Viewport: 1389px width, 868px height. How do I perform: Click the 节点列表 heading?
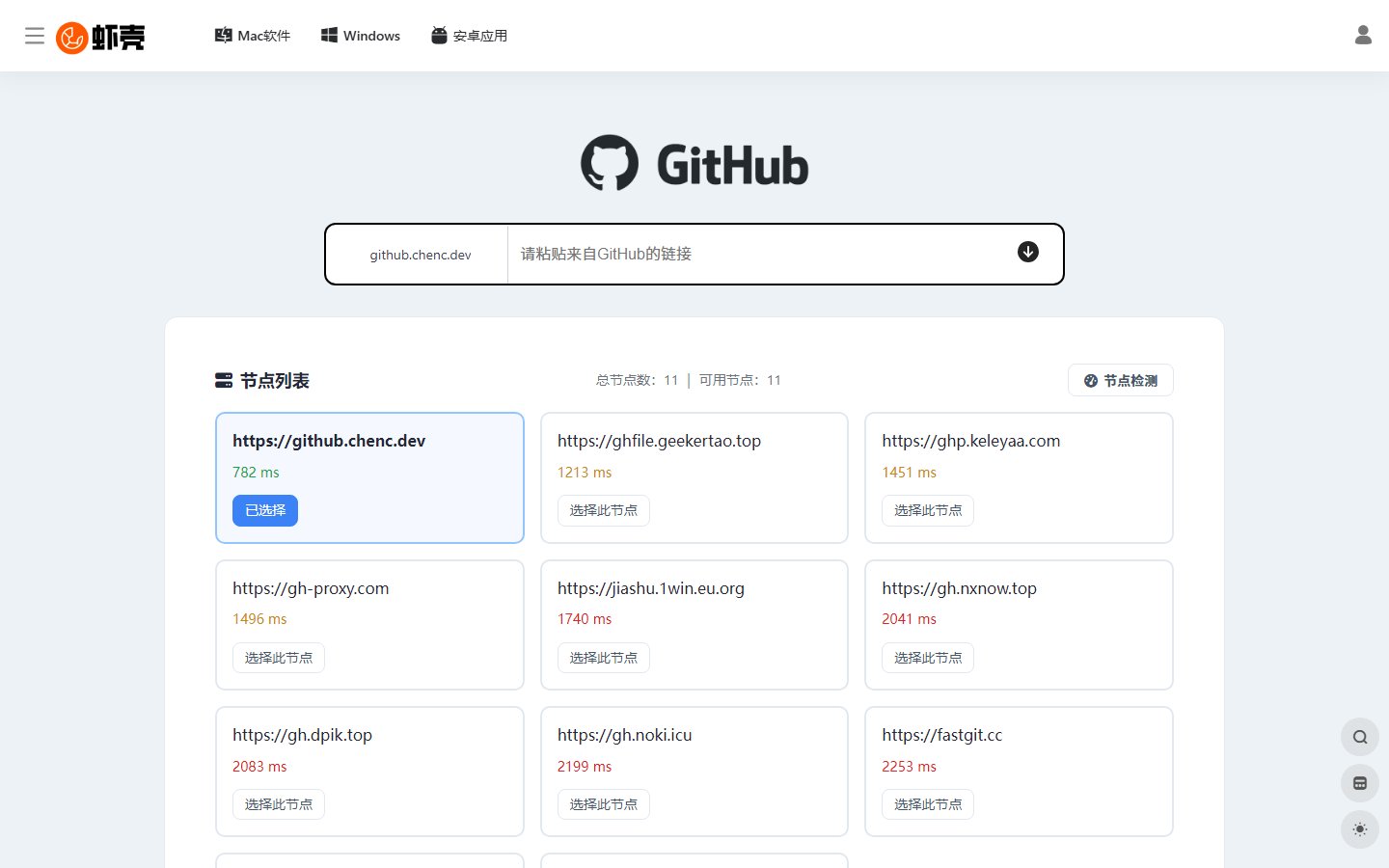pos(275,381)
